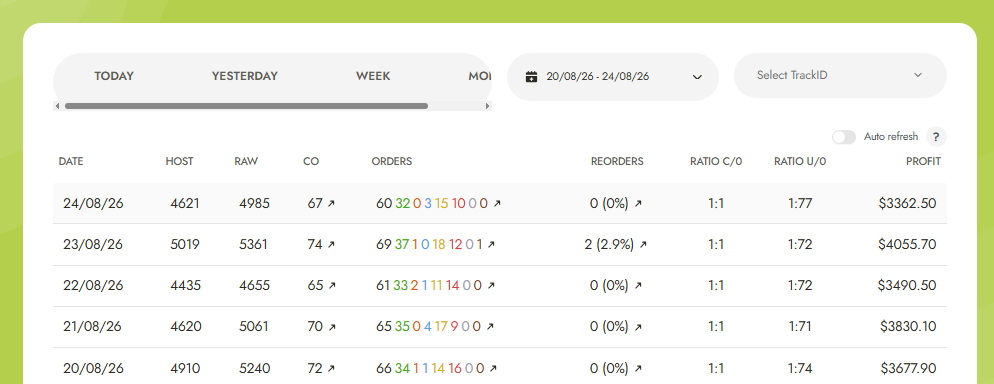Open reorders arrow in 24/08/26 row
The width and height of the screenshot is (994, 384).
point(638,203)
